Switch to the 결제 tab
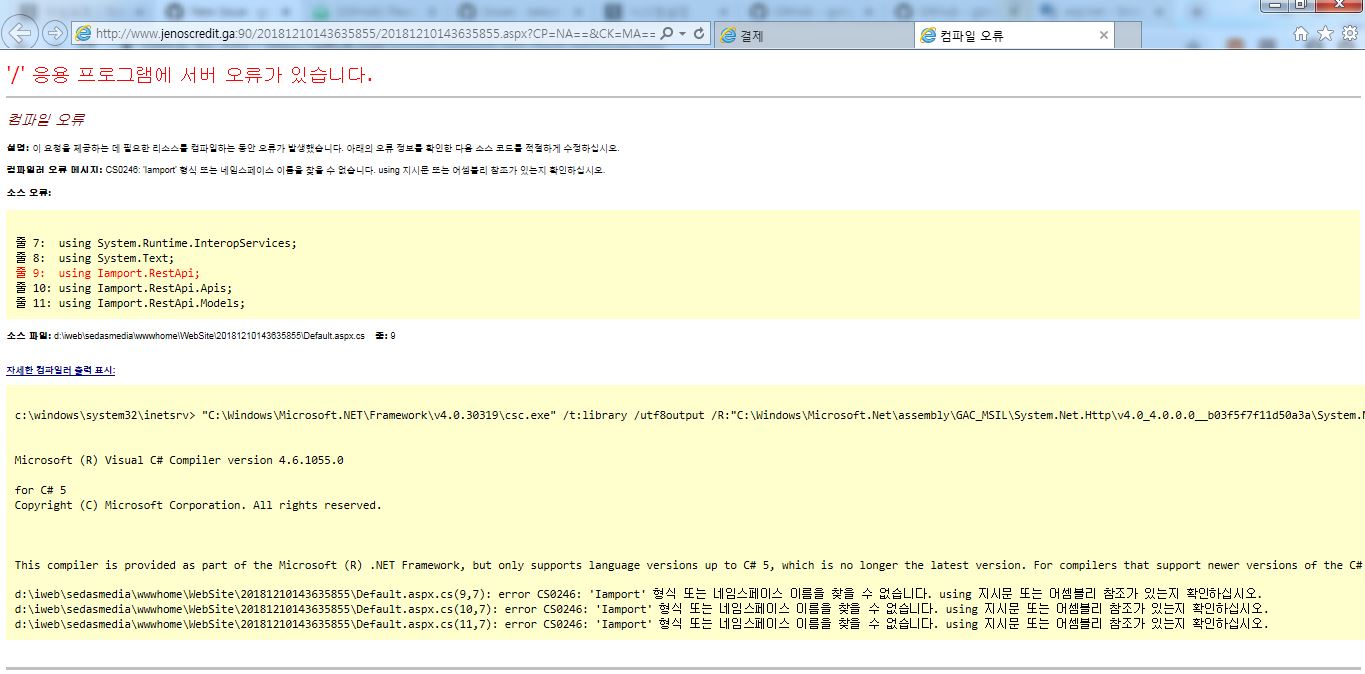The height and width of the screenshot is (674, 1365). pos(790,34)
